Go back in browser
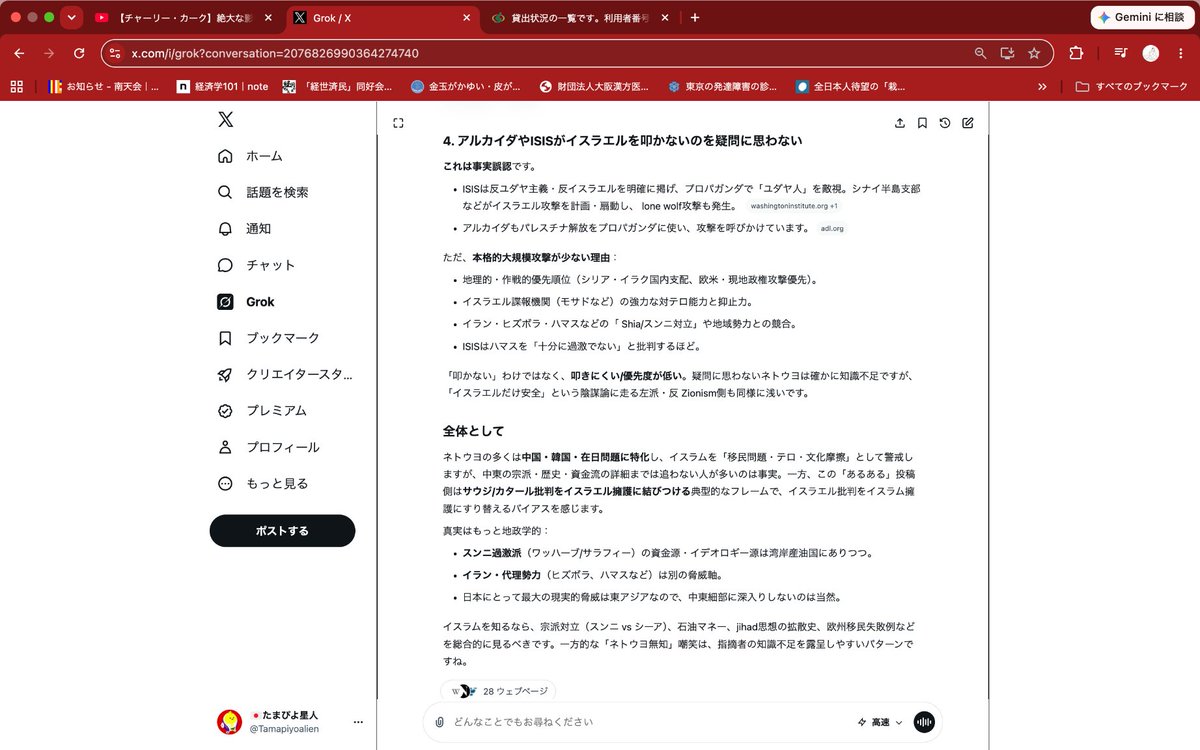The image size is (1200, 750). (20, 53)
